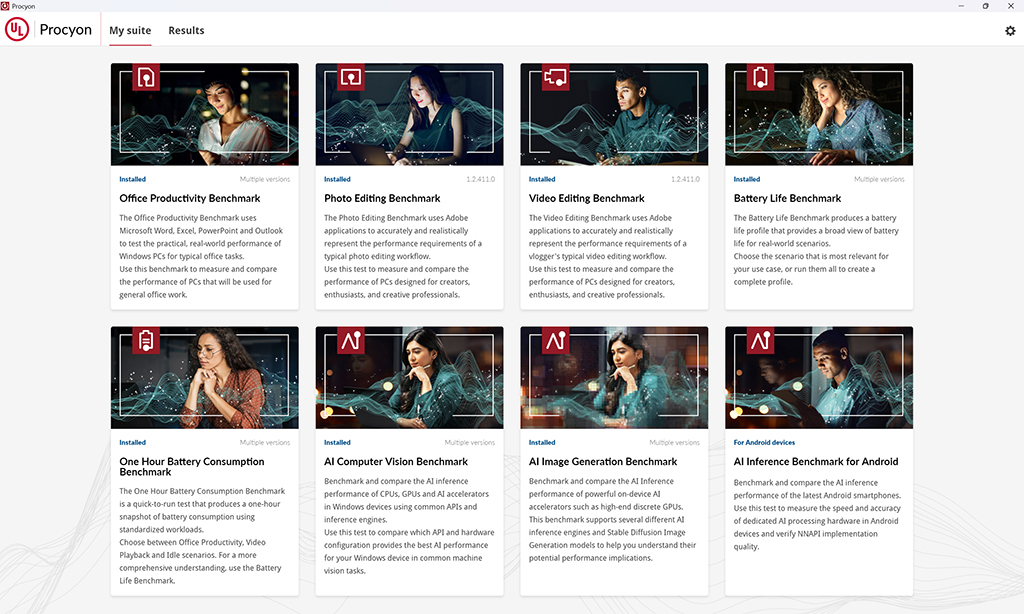Switch to the Results tab
1024x614 pixels.
point(186,30)
